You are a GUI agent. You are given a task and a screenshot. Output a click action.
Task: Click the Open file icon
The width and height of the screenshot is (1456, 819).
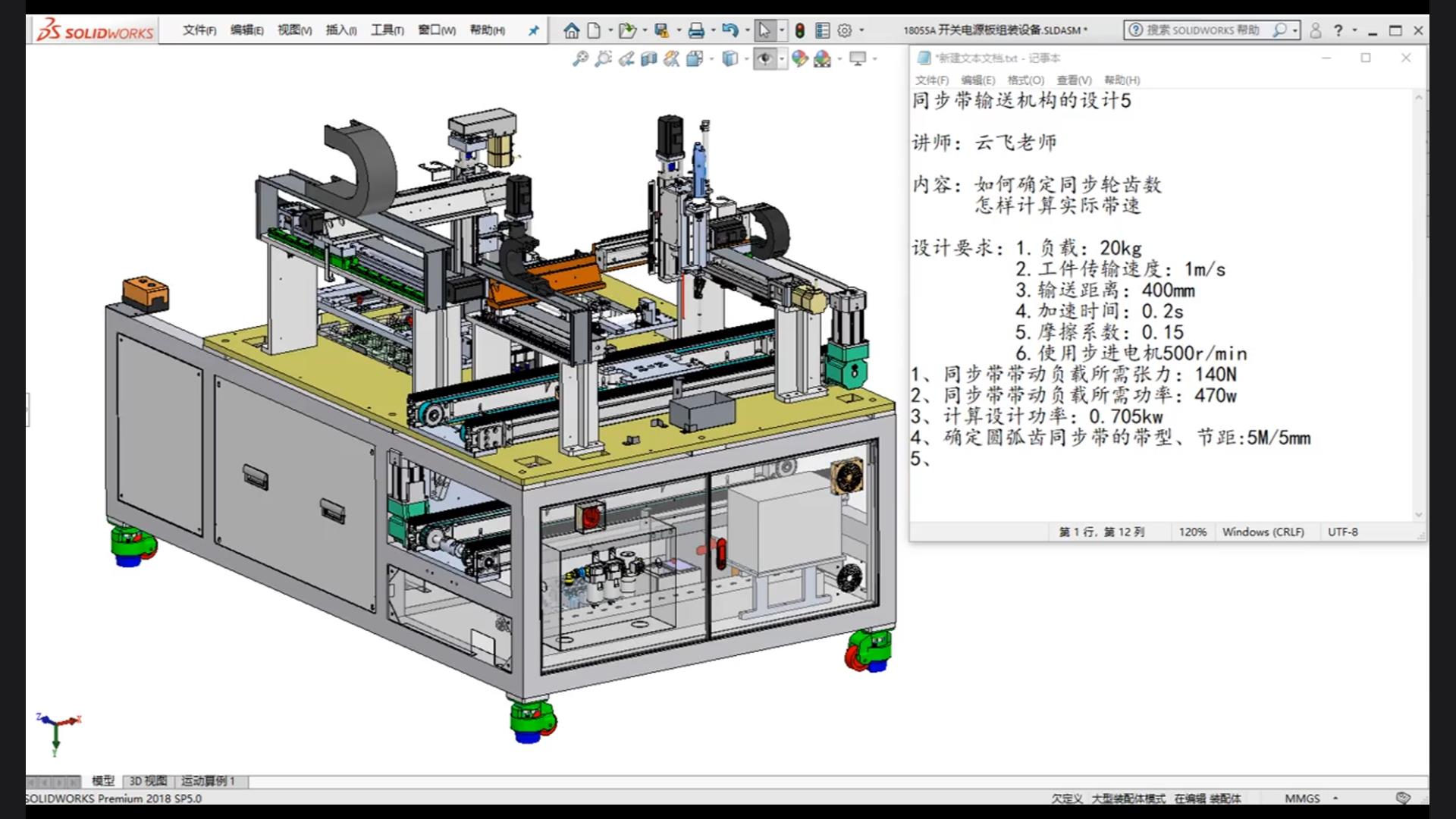(x=626, y=30)
